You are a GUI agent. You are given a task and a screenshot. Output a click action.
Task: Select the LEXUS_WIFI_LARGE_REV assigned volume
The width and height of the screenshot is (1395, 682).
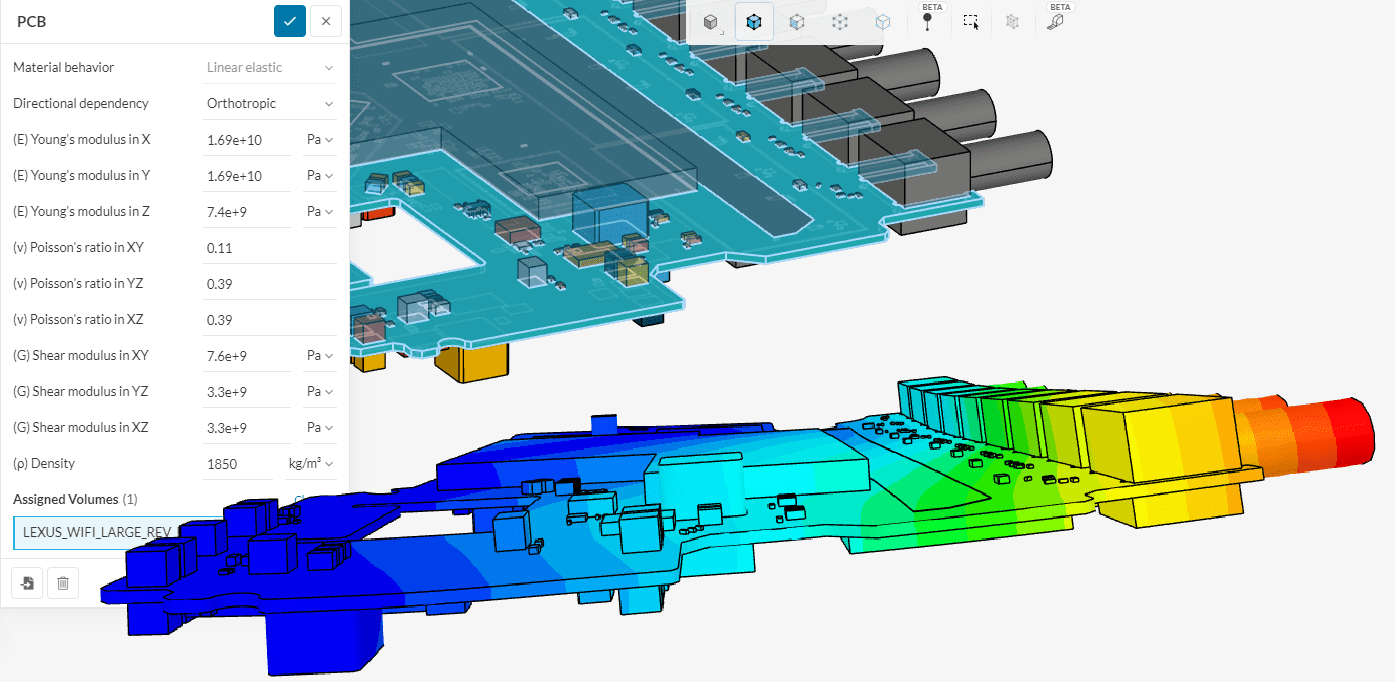coord(98,532)
